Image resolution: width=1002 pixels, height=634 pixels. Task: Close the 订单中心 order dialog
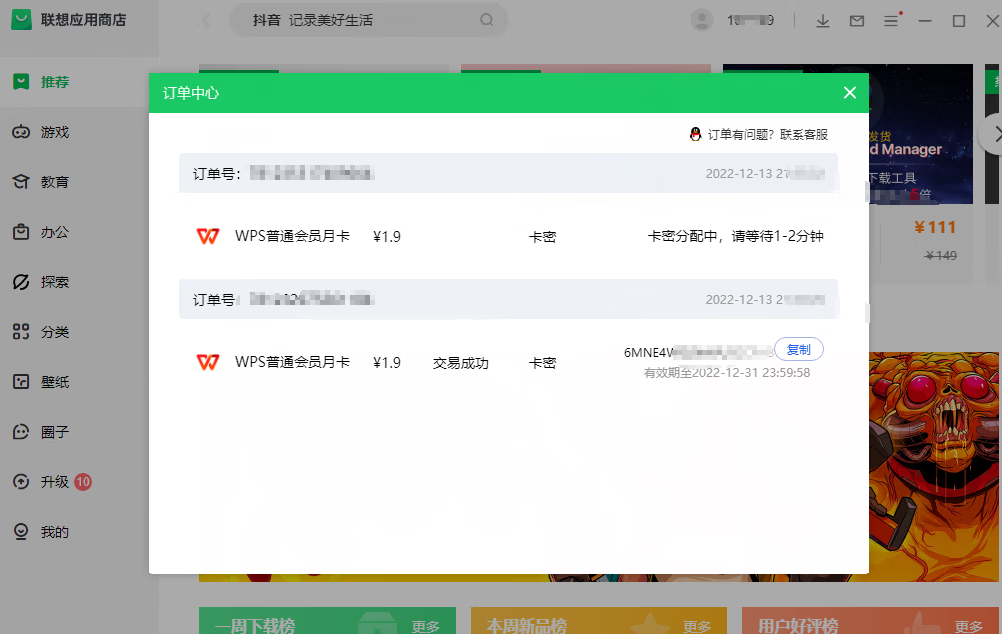849,93
